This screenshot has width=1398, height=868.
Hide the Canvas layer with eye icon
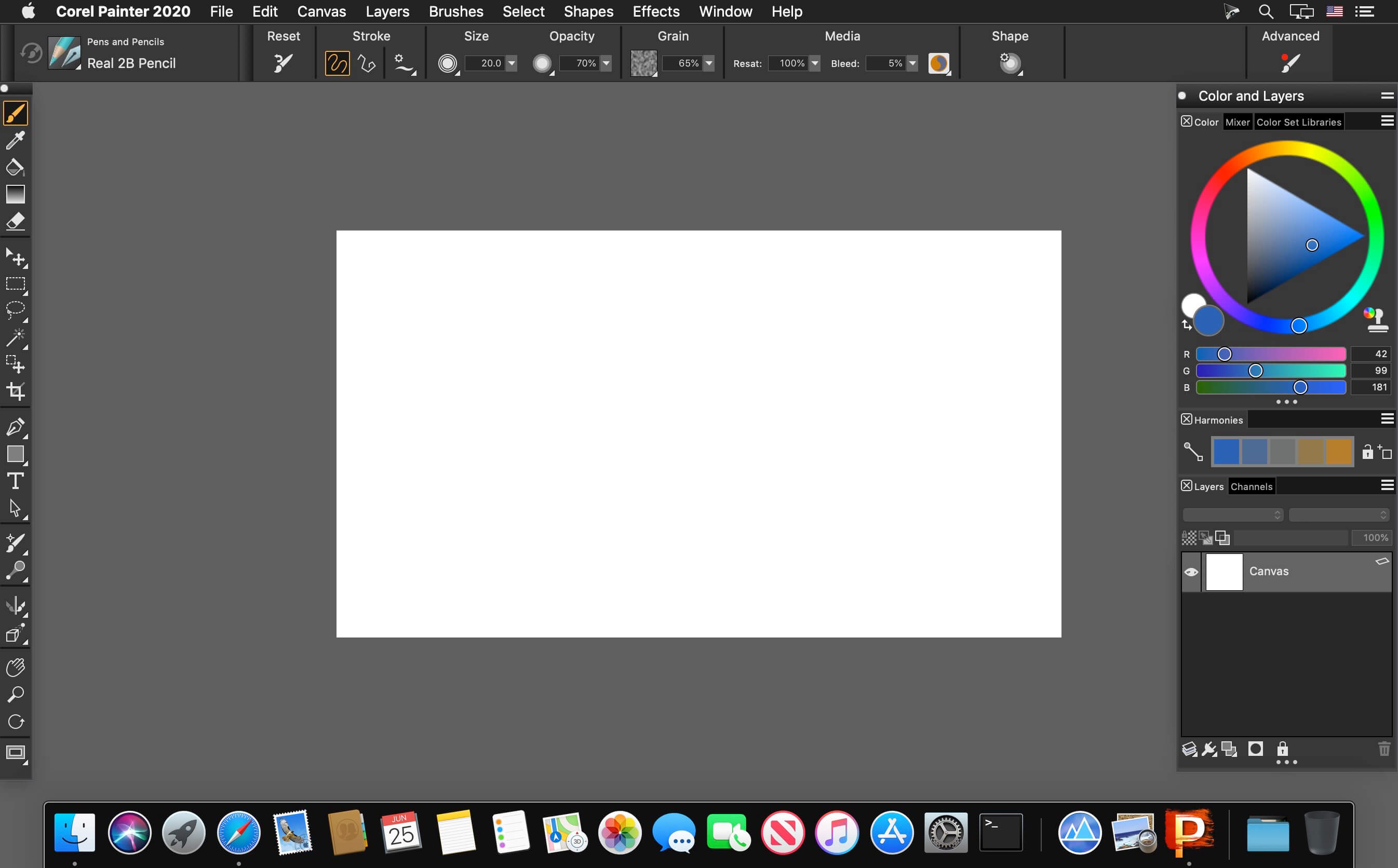(x=1191, y=572)
